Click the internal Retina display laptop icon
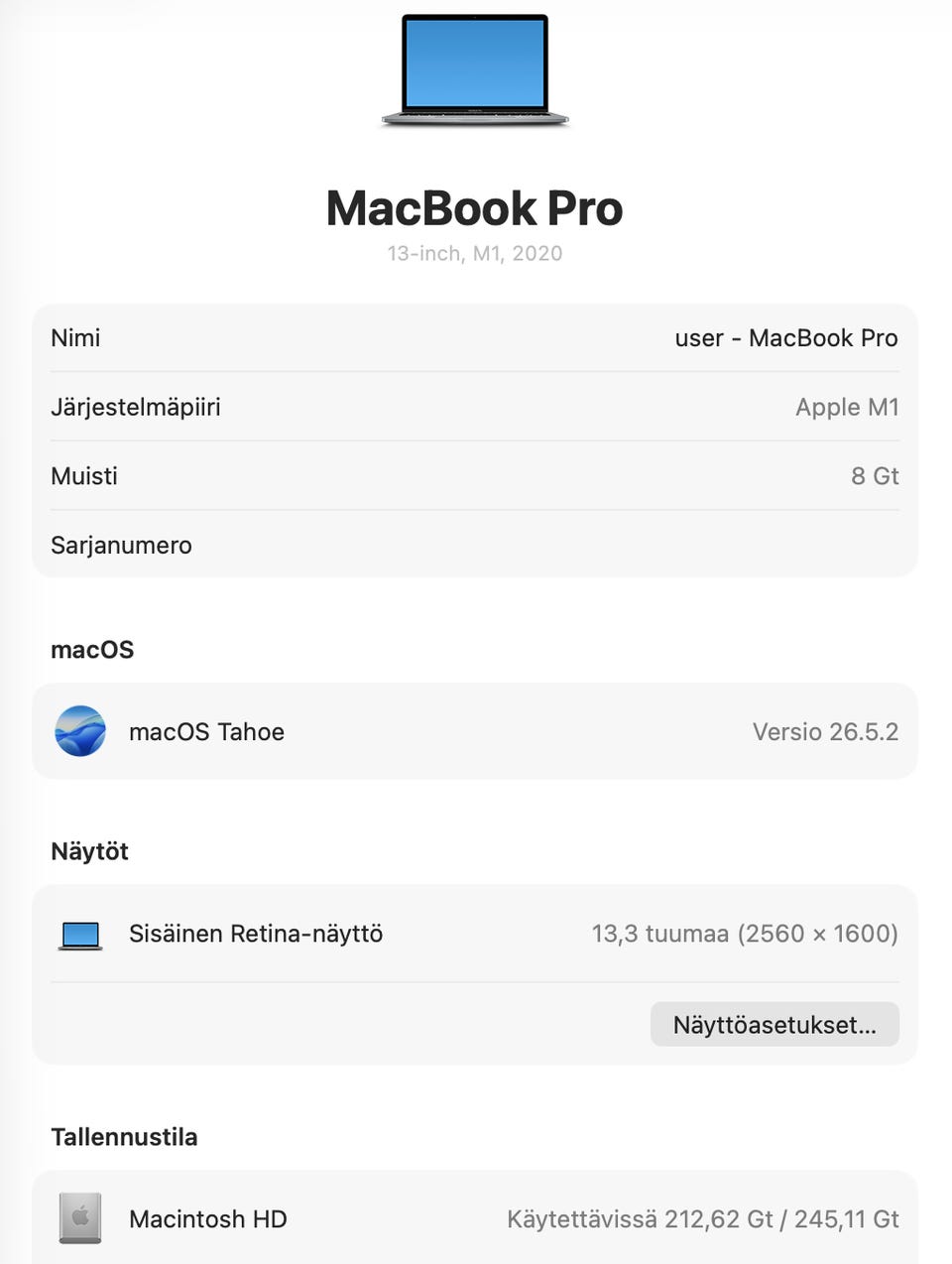This screenshot has height=1264, width=952. point(80,935)
